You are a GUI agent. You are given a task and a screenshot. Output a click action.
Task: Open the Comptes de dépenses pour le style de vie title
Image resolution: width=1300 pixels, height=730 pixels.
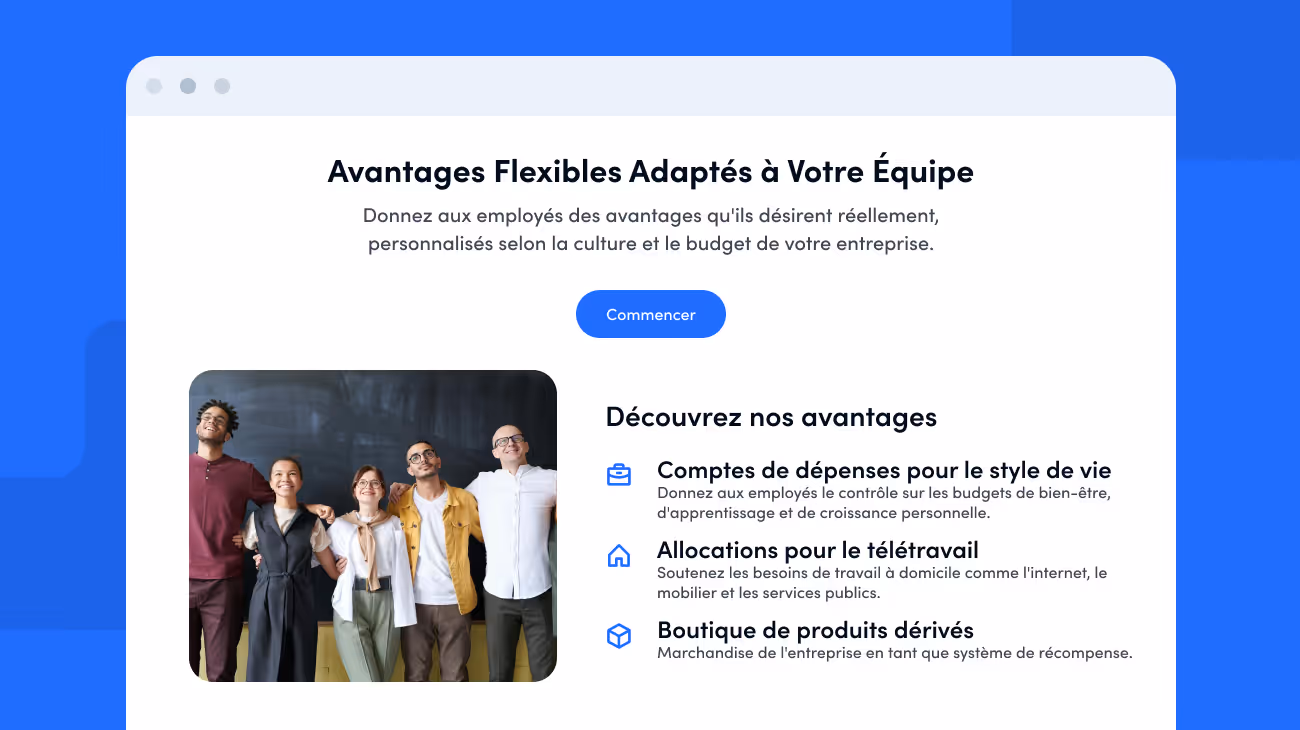pos(884,470)
